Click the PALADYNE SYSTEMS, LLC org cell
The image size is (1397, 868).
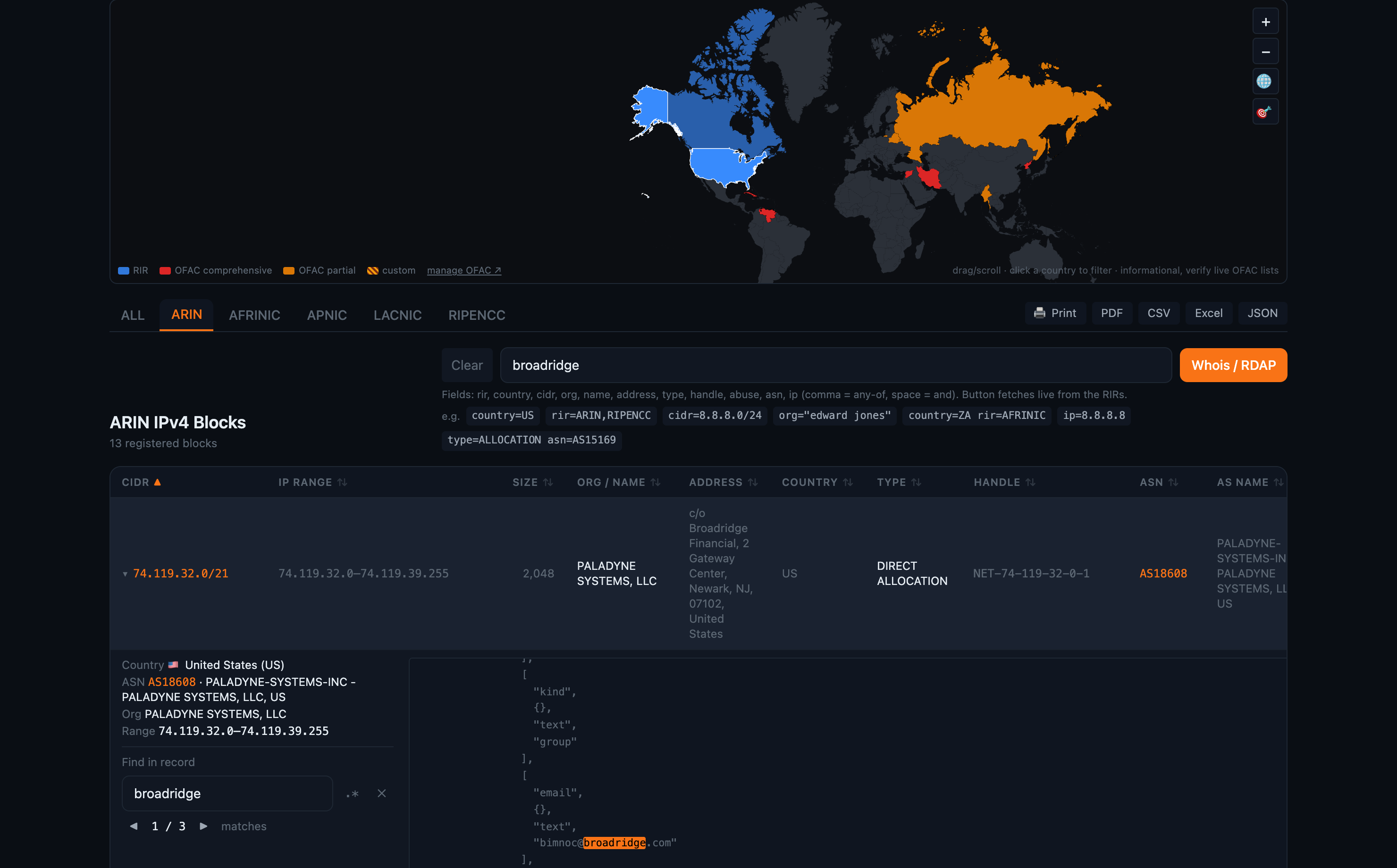[616, 574]
